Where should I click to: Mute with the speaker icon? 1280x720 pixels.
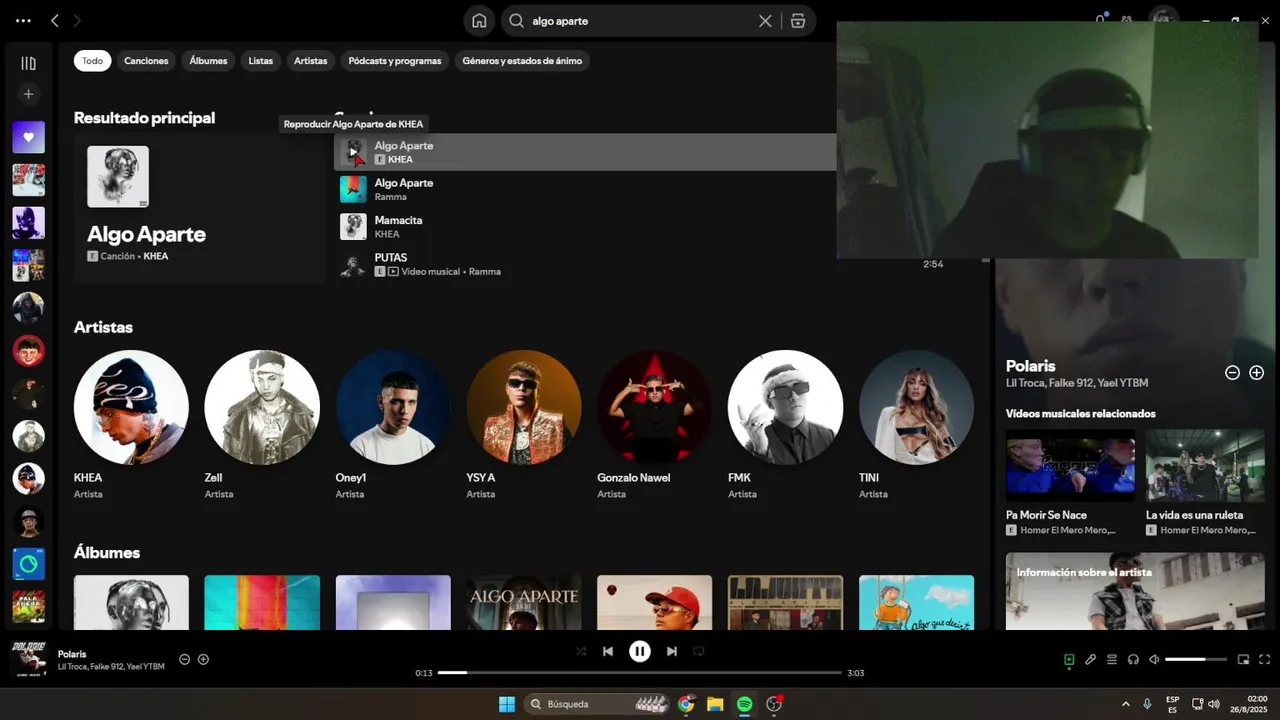click(1154, 659)
